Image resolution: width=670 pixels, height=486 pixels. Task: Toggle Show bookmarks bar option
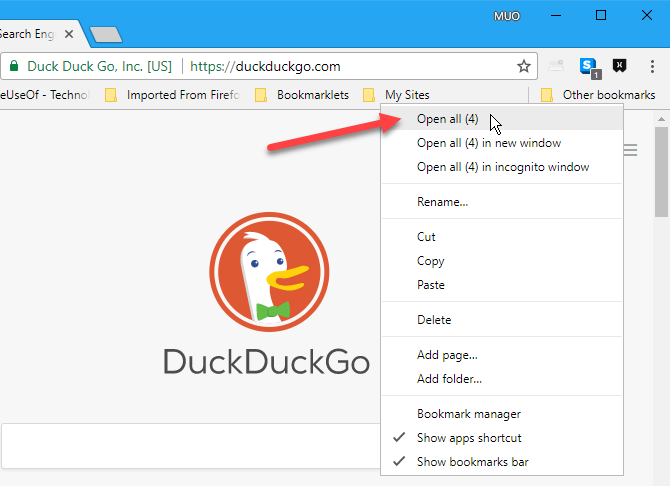pyautogui.click(x=472, y=462)
